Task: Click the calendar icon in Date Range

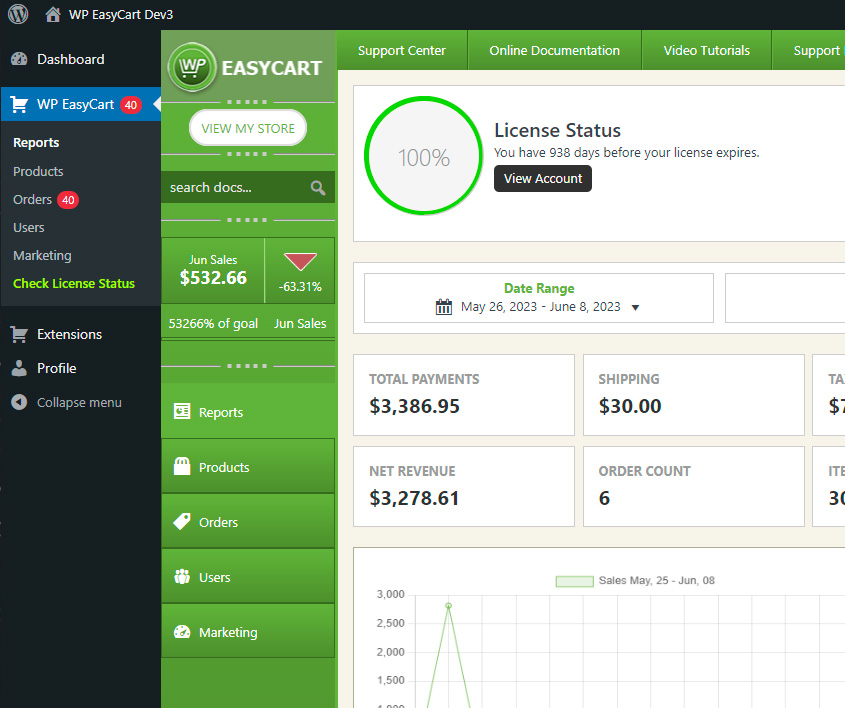Action: coord(444,307)
